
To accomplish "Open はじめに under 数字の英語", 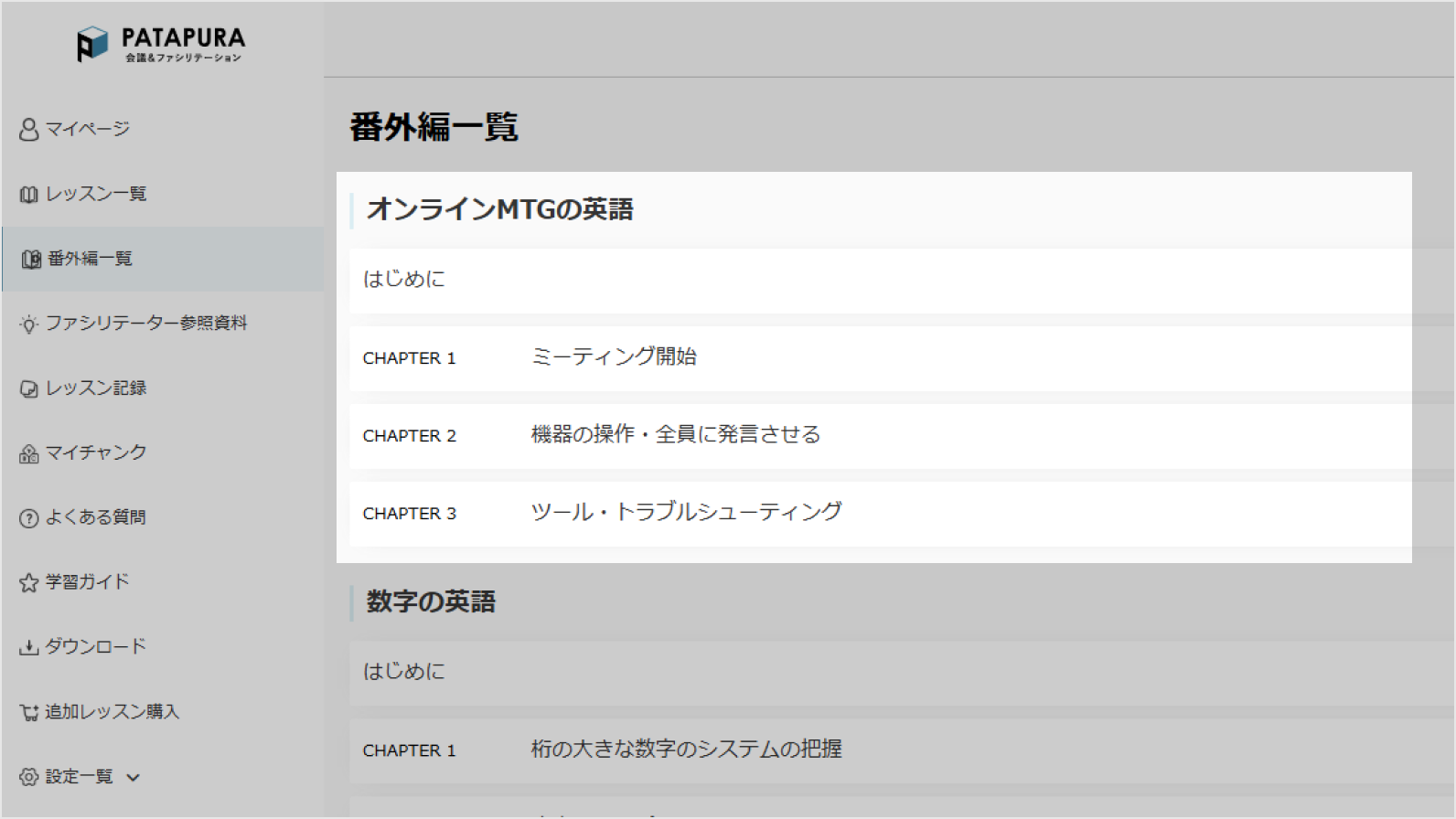I will tap(902, 673).
